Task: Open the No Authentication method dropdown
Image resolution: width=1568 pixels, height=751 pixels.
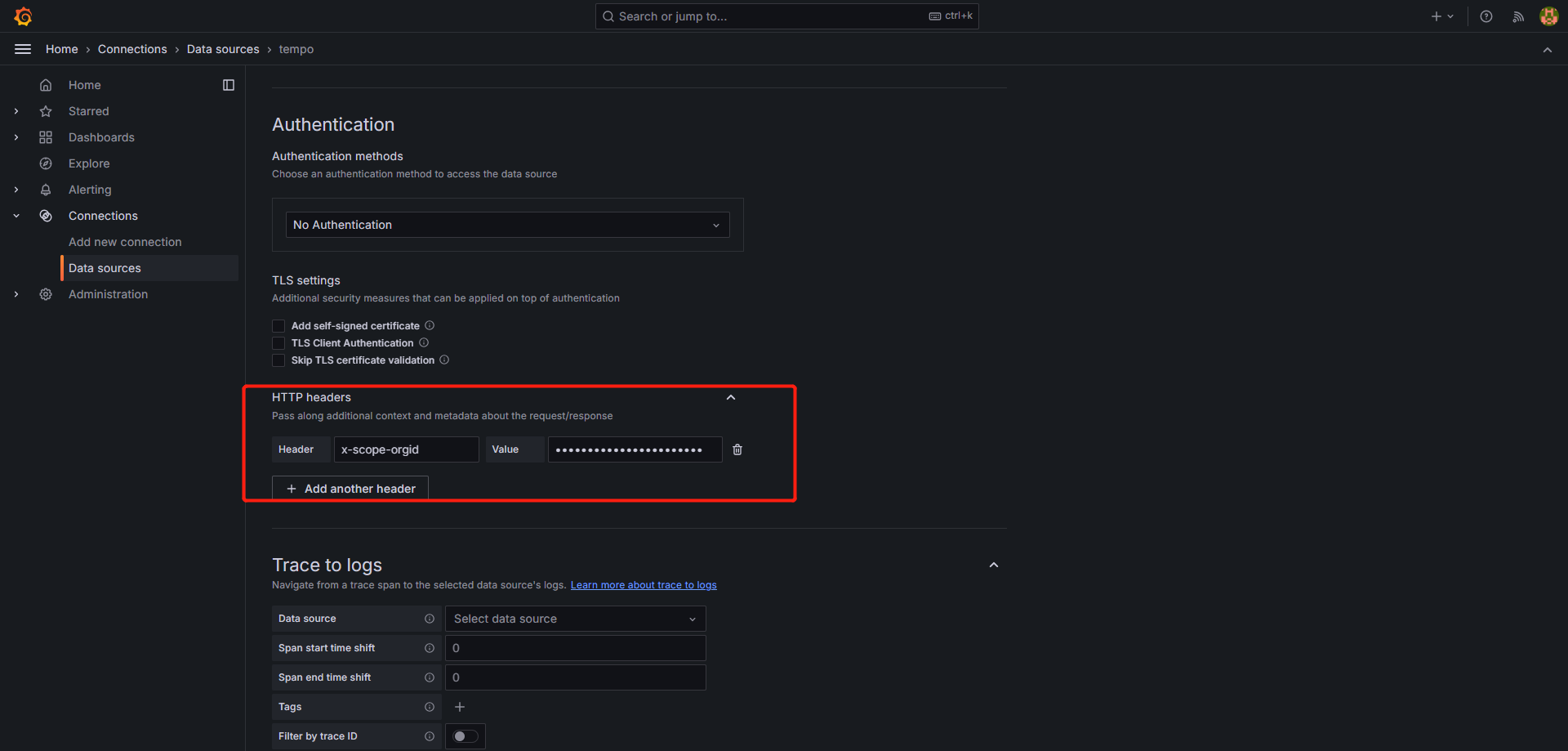Action: click(507, 225)
